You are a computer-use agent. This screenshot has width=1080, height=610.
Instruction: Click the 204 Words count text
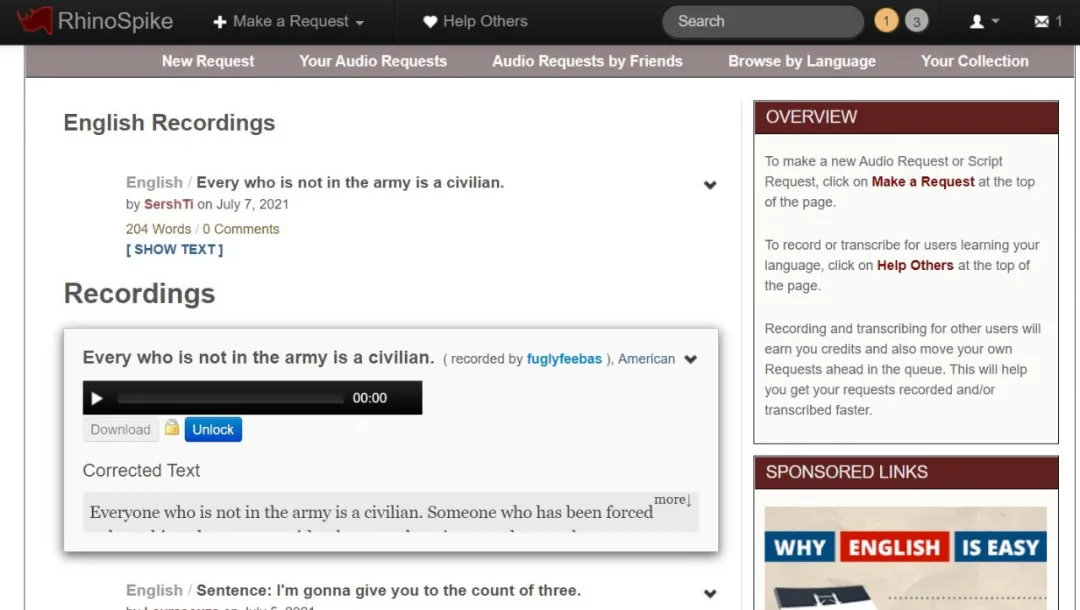(158, 229)
